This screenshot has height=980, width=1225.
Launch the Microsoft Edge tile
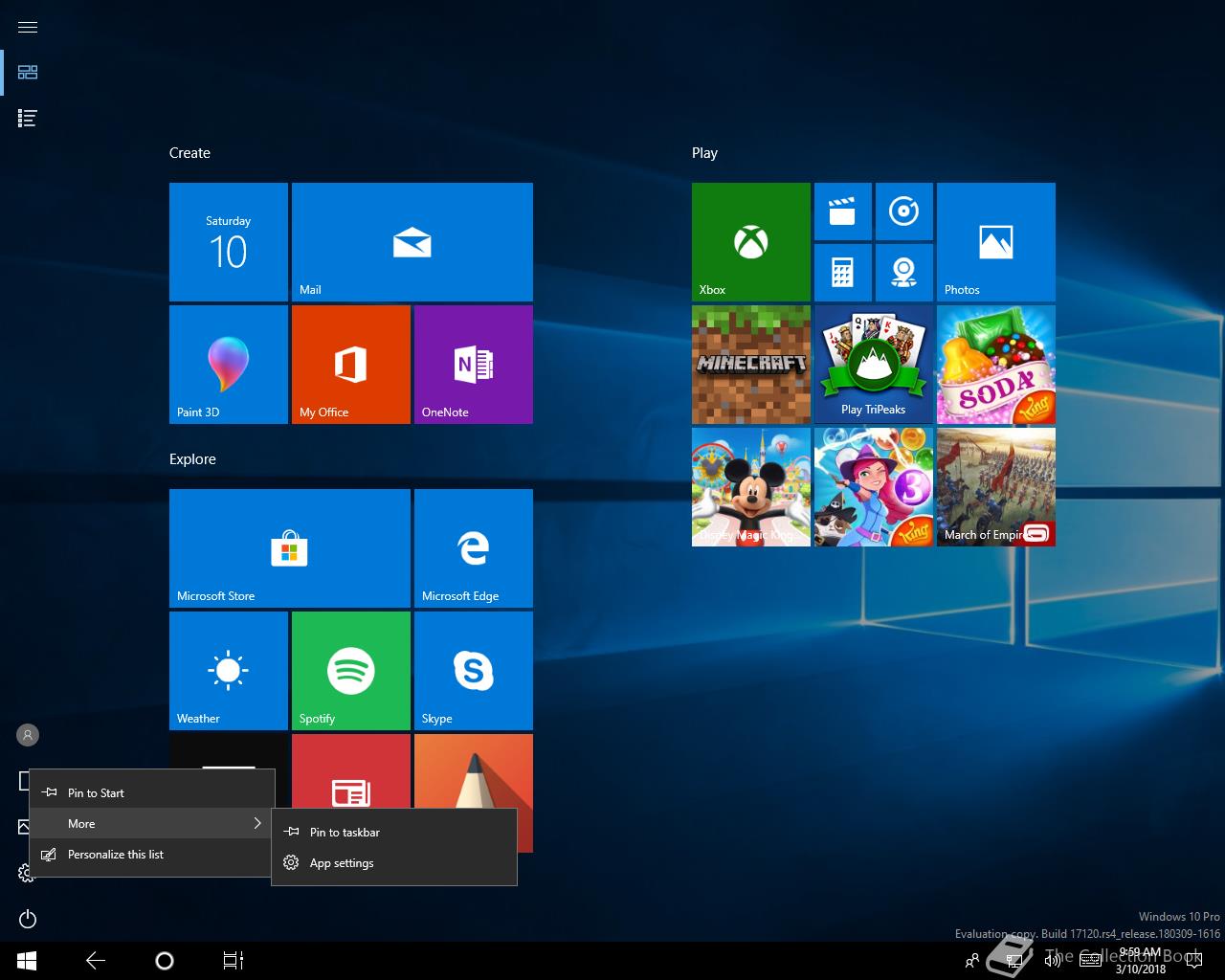pos(474,548)
